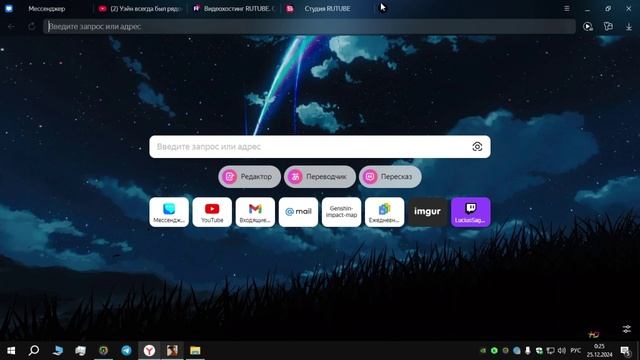Image resolution: width=640 pixels, height=360 pixels.
Task: Open the Gmail Входящие tile
Action: click(255, 212)
